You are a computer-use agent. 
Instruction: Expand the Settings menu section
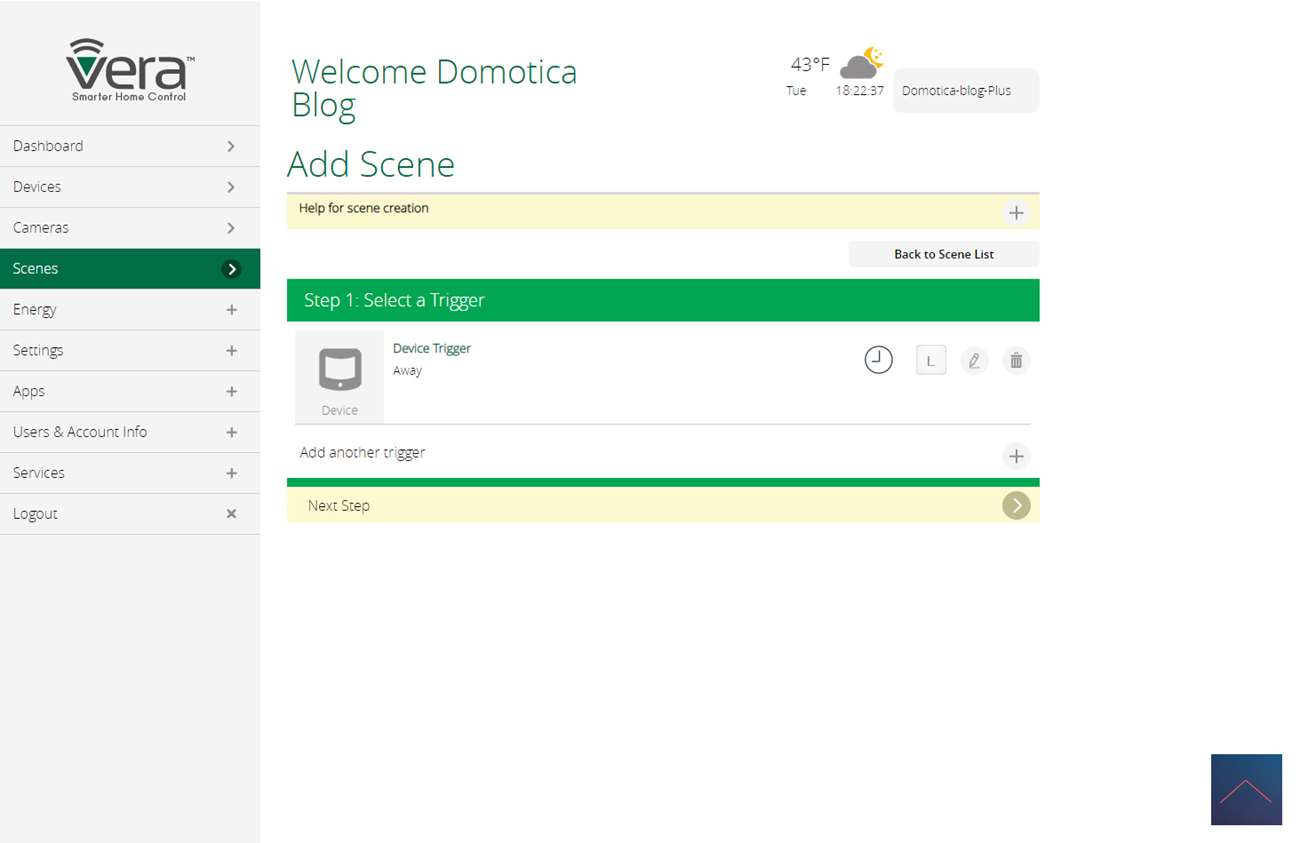tap(231, 351)
